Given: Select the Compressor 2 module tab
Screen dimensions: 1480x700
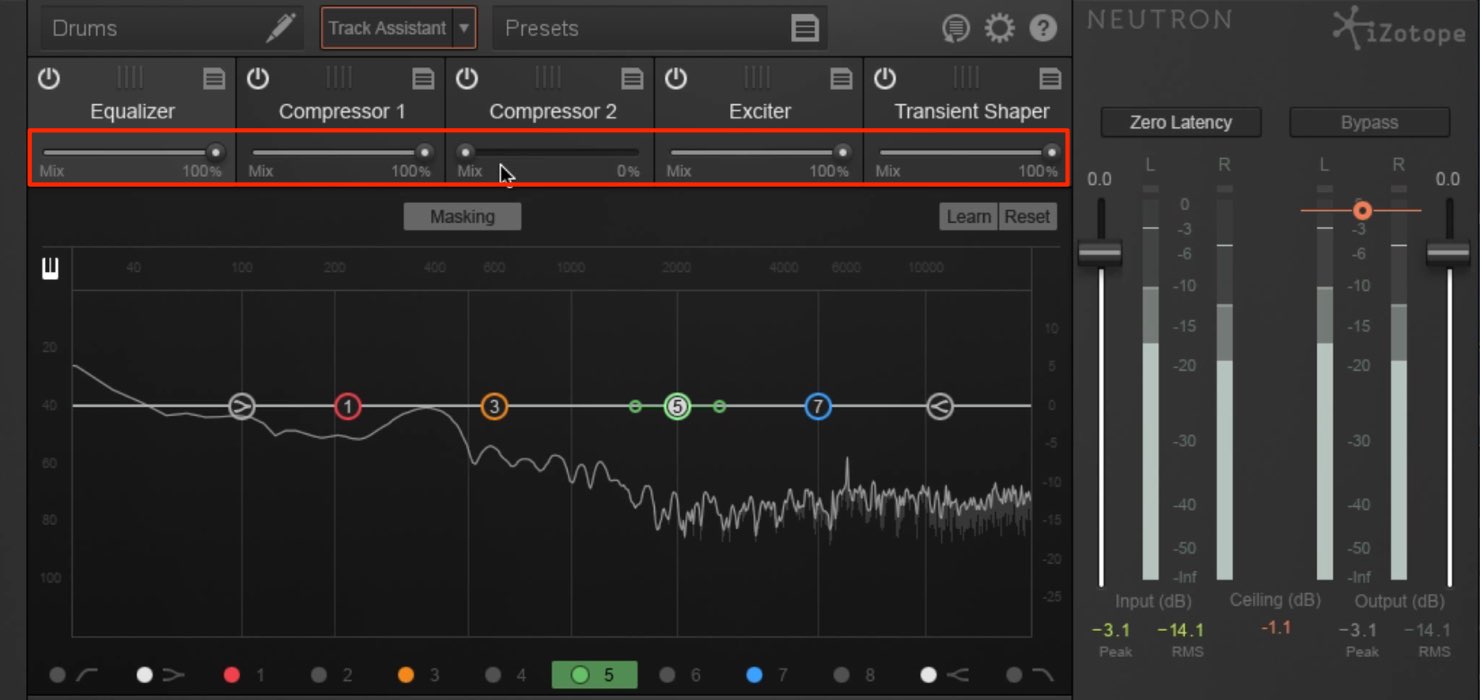Looking at the screenshot, I should (553, 112).
